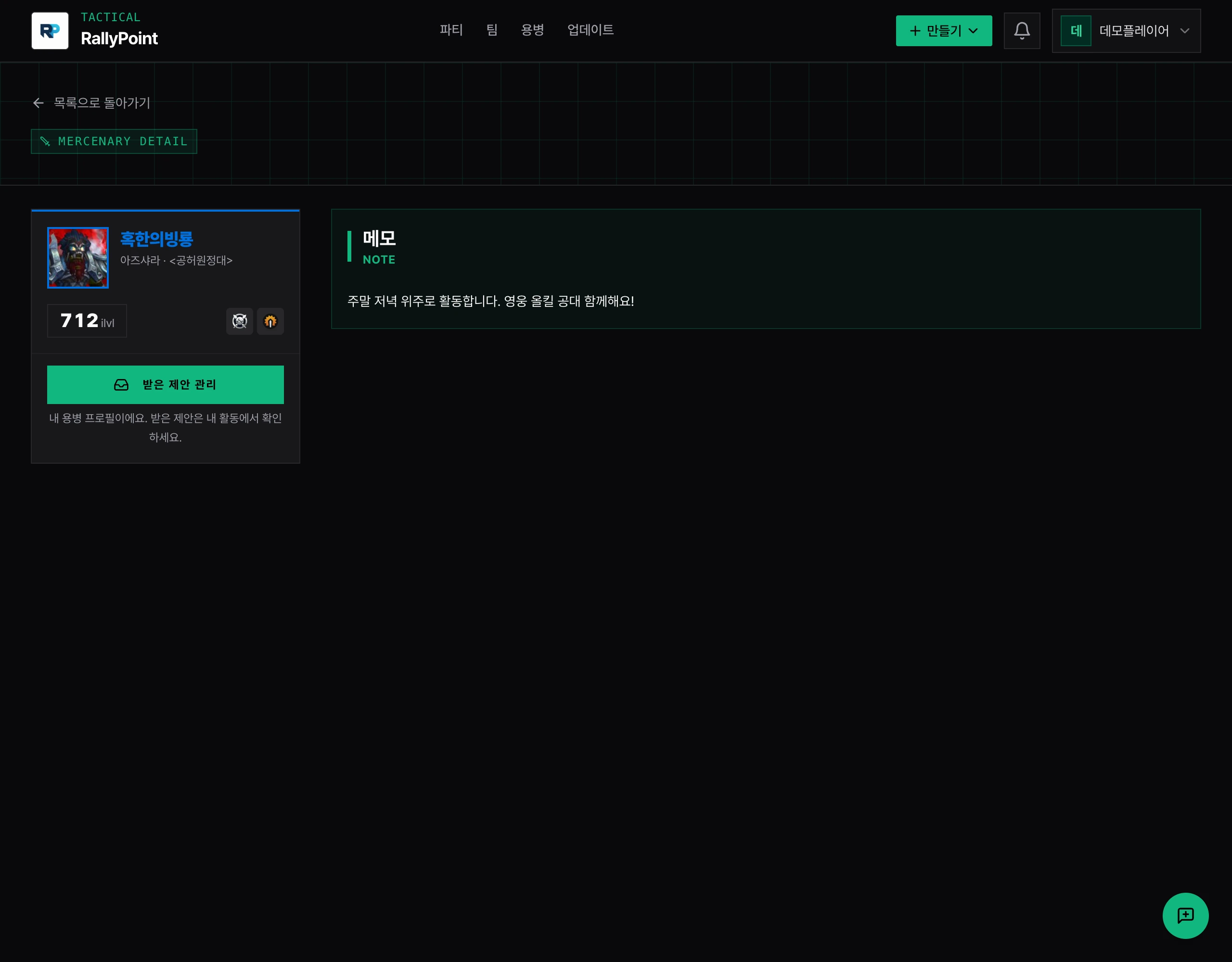Click the skull role icon on profile card
This screenshot has height=962, width=1232.
point(240,321)
